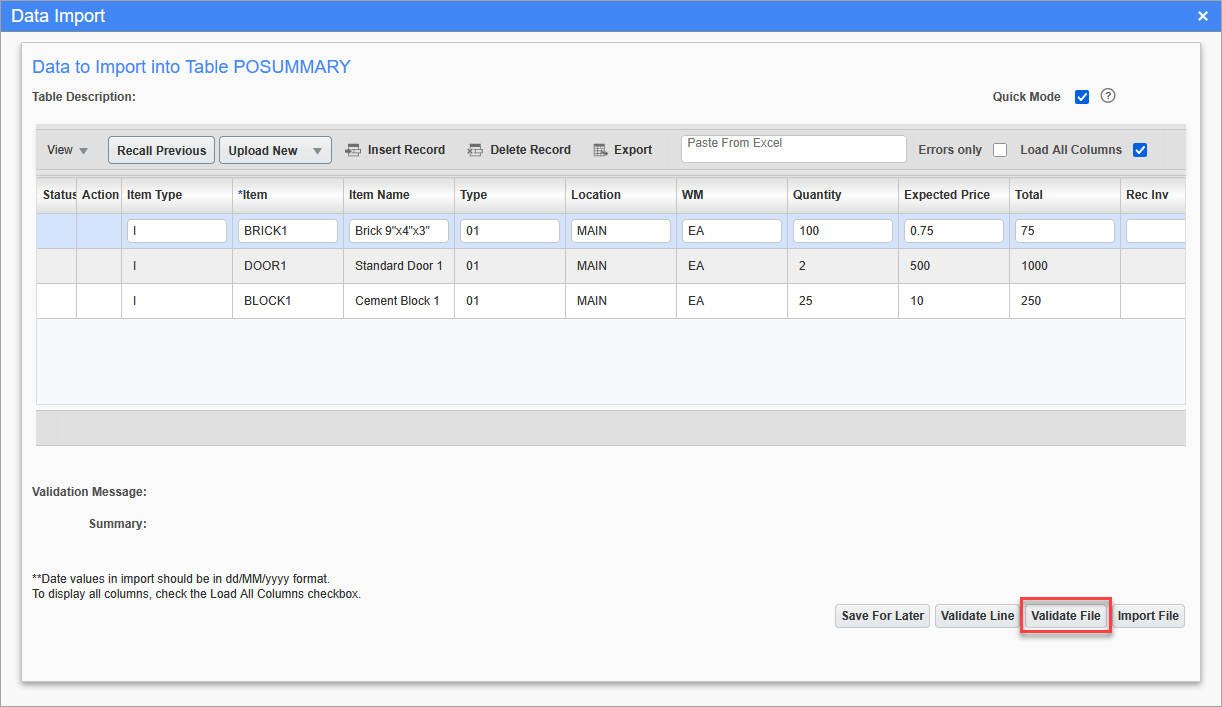Click the Delete Record toolbar entry
This screenshot has height=707, width=1222.
pos(530,149)
